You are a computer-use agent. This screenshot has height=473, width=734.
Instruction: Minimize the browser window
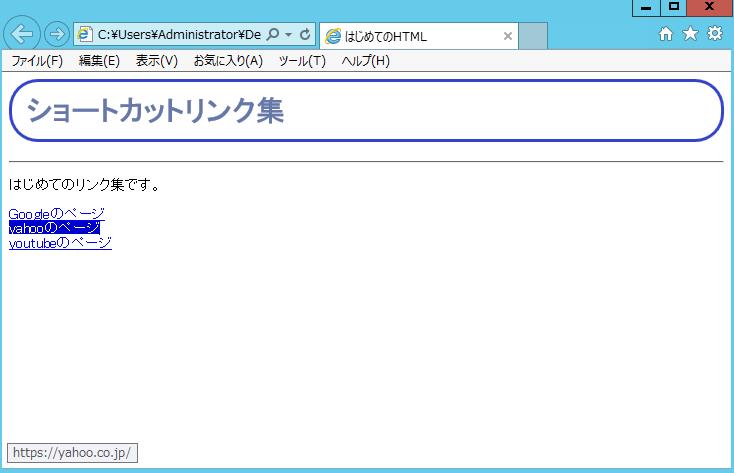tap(646, 7)
